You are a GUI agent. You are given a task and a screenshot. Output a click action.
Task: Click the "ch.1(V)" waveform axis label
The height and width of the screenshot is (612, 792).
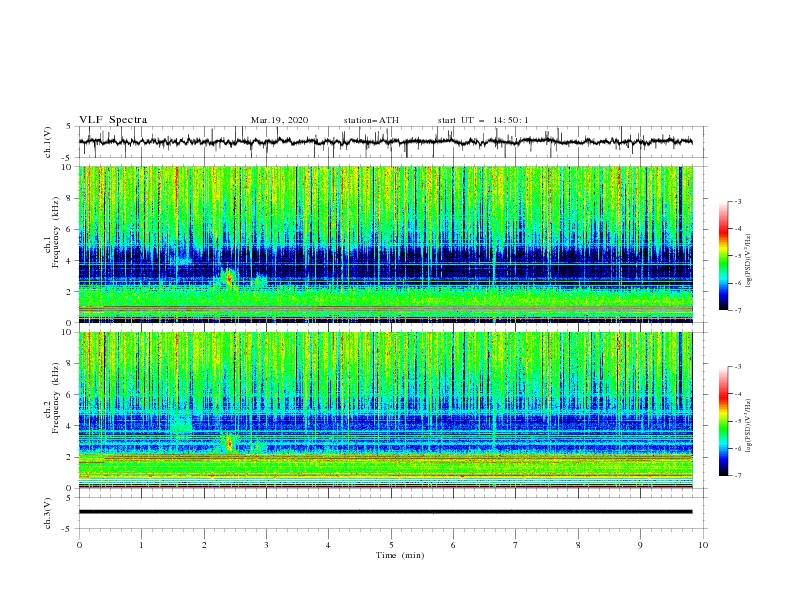pyautogui.click(x=48, y=142)
